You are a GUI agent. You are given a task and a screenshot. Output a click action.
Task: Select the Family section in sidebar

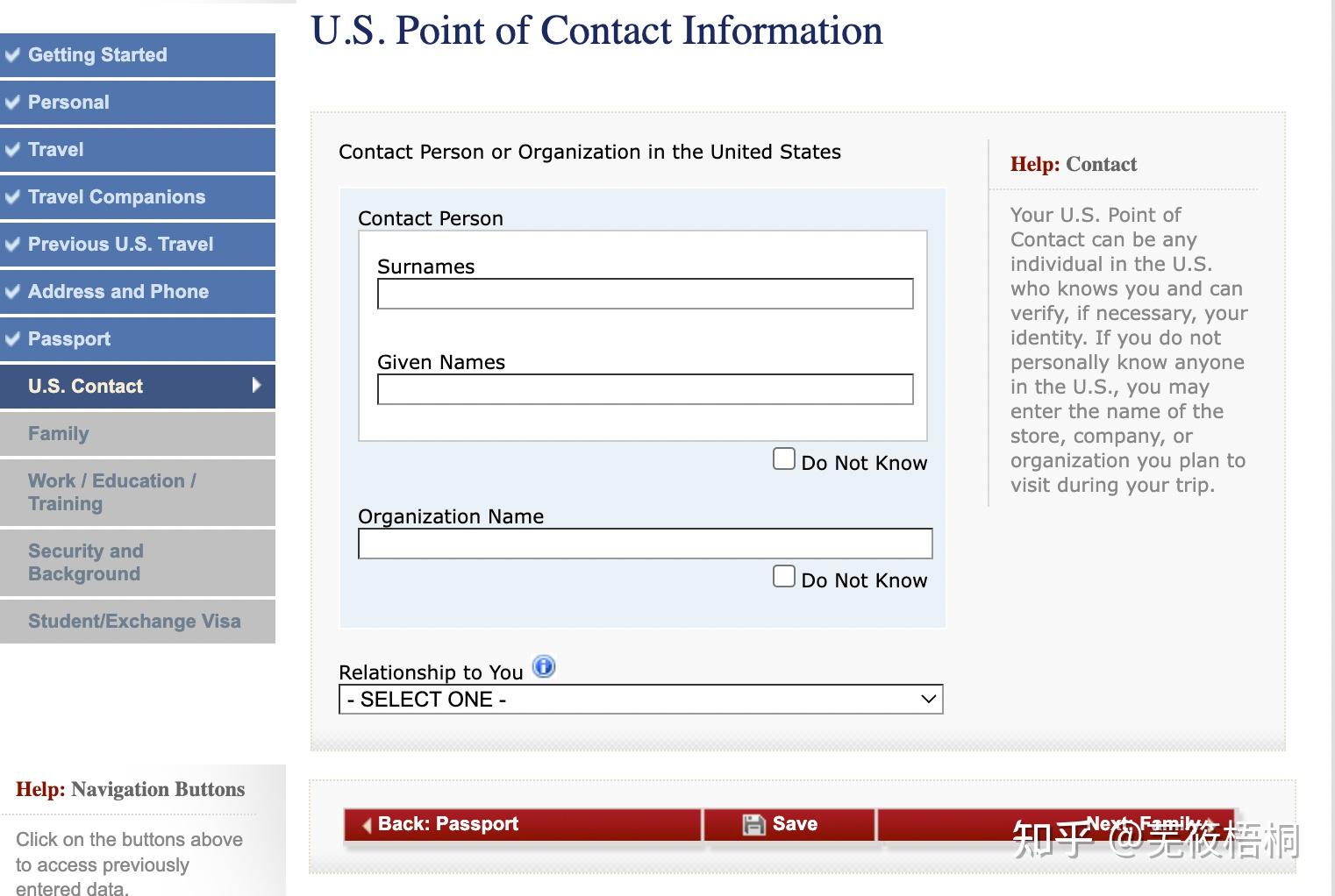tap(138, 433)
